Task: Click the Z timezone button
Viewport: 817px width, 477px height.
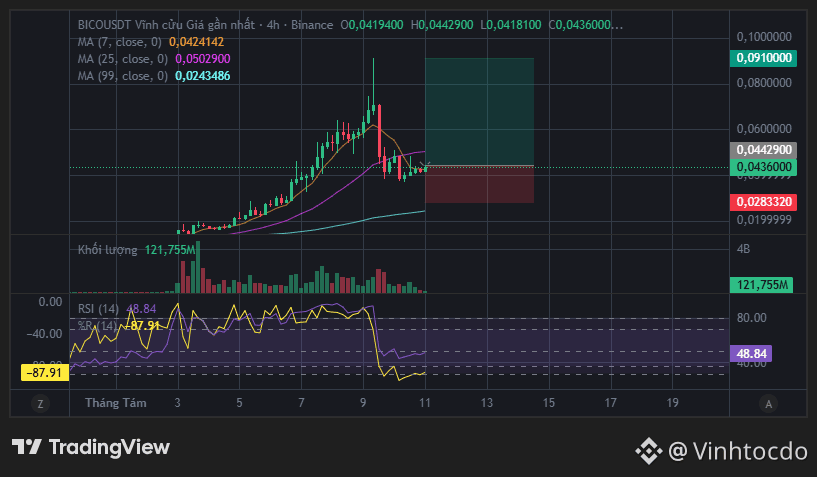Action: coord(40,403)
